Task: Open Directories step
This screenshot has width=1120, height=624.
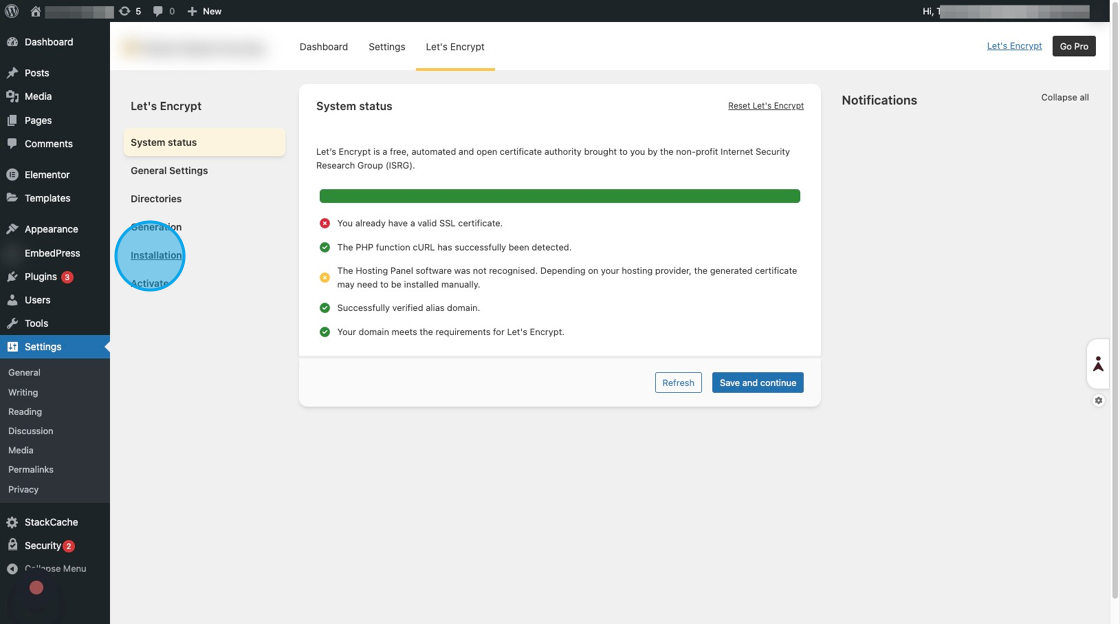Action: [x=156, y=198]
